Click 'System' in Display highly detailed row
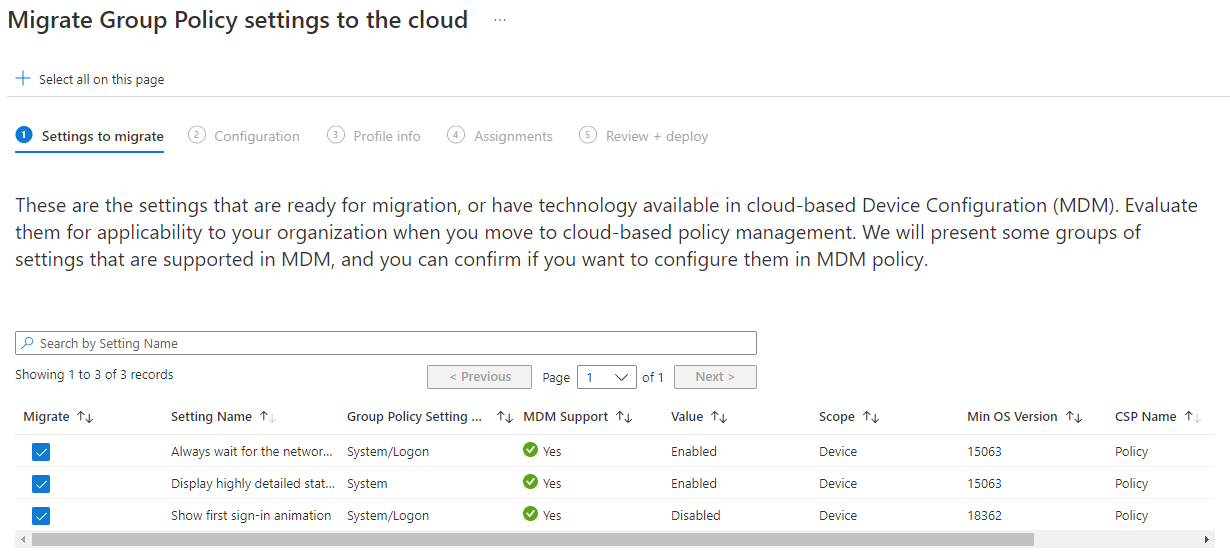This screenshot has height=554, width=1230. 367,483
